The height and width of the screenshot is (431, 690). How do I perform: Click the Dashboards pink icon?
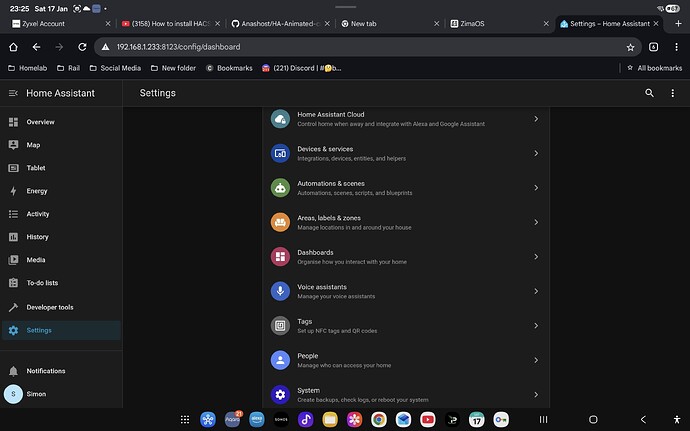point(280,257)
